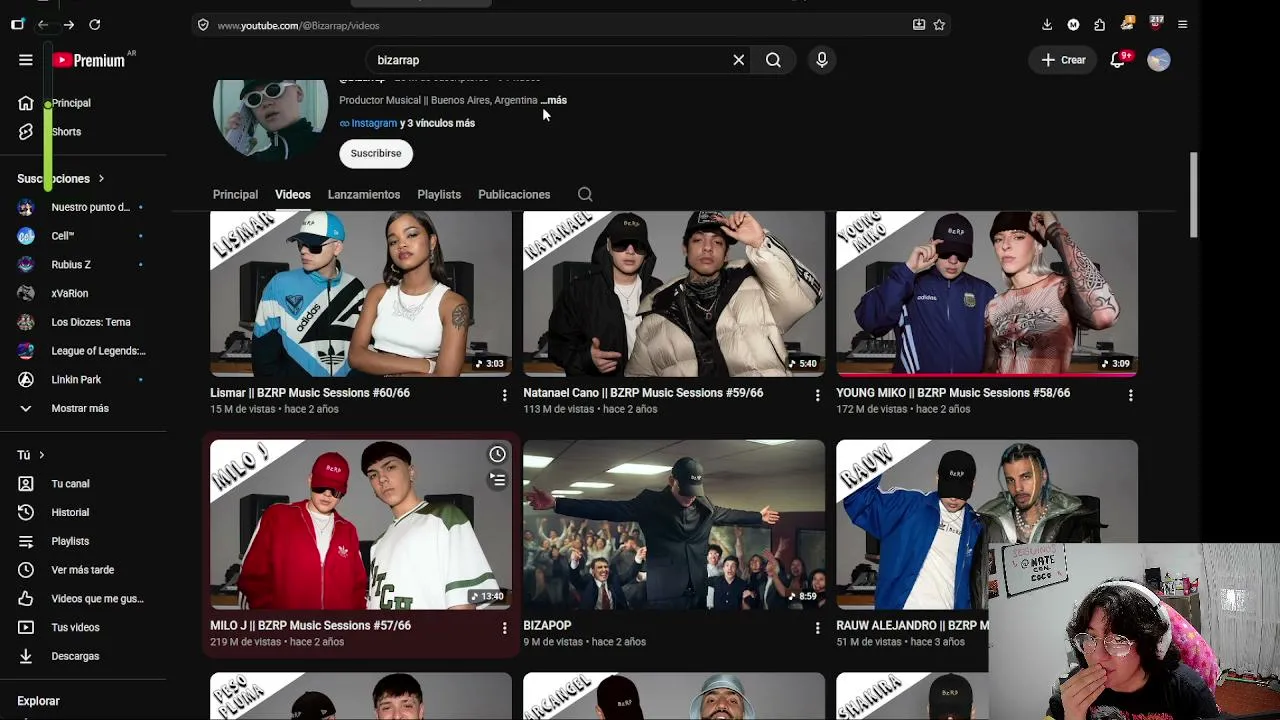
Task: Click the site security shield icon
Action: coord(203,25)
